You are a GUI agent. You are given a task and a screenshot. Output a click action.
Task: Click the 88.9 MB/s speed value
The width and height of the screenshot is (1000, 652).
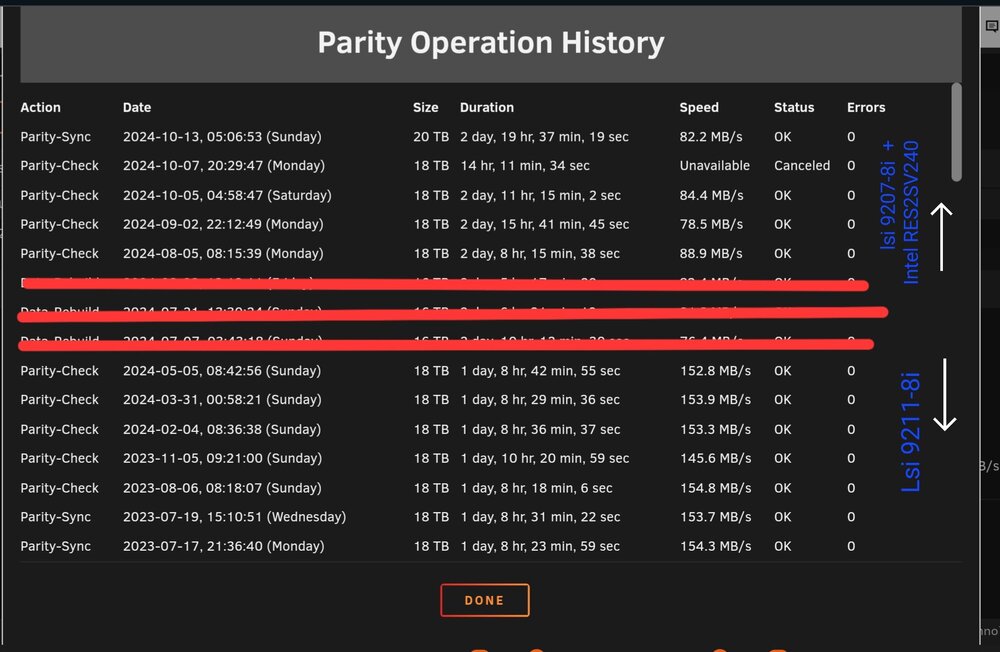pyautogui.click(x=711, y=253)
